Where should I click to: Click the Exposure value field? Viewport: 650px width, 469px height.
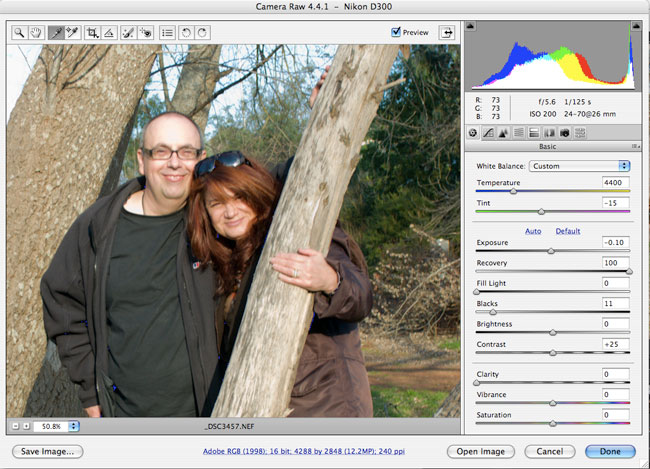pyautogui.click(x=616, y=242)
